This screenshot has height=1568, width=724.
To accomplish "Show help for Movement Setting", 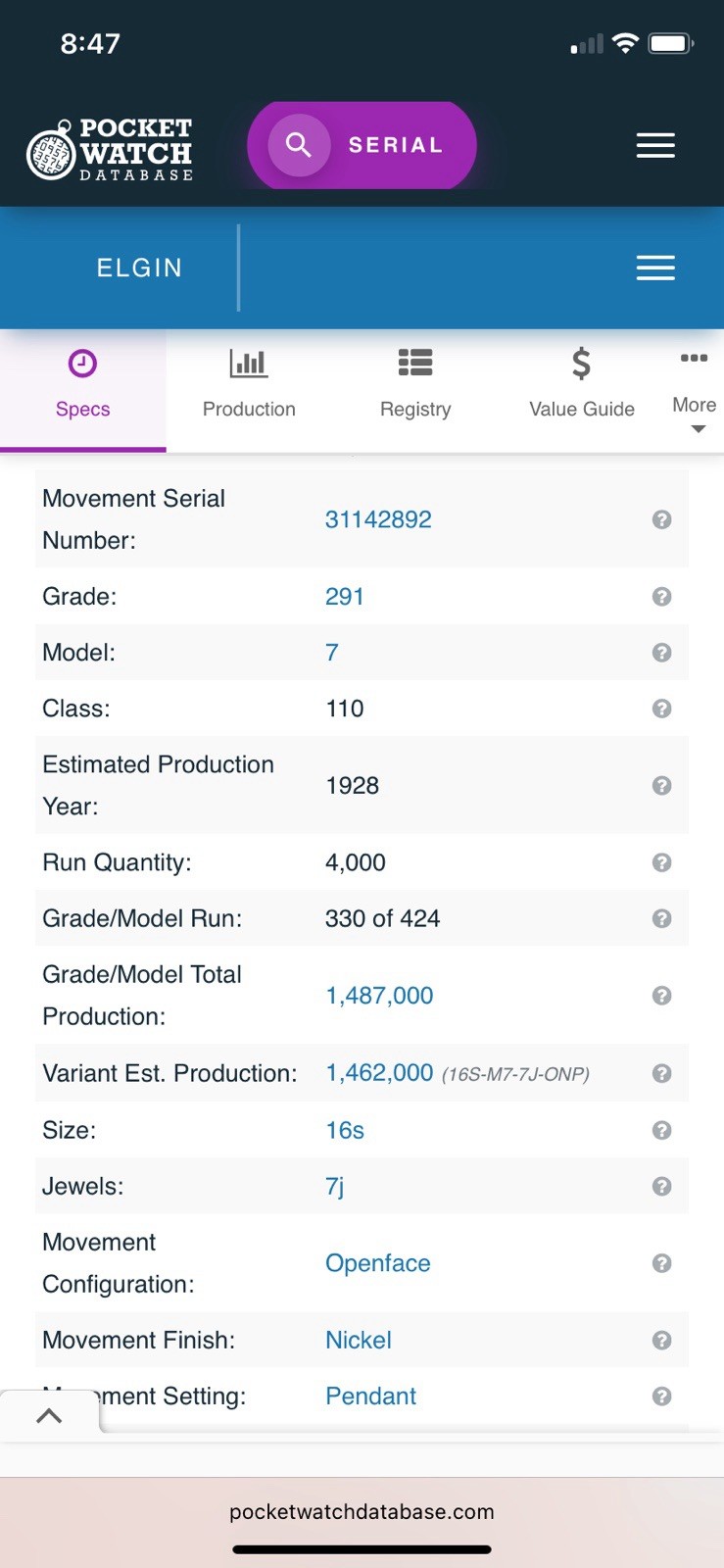I will pyautogui.click(x=662, y=1396).
